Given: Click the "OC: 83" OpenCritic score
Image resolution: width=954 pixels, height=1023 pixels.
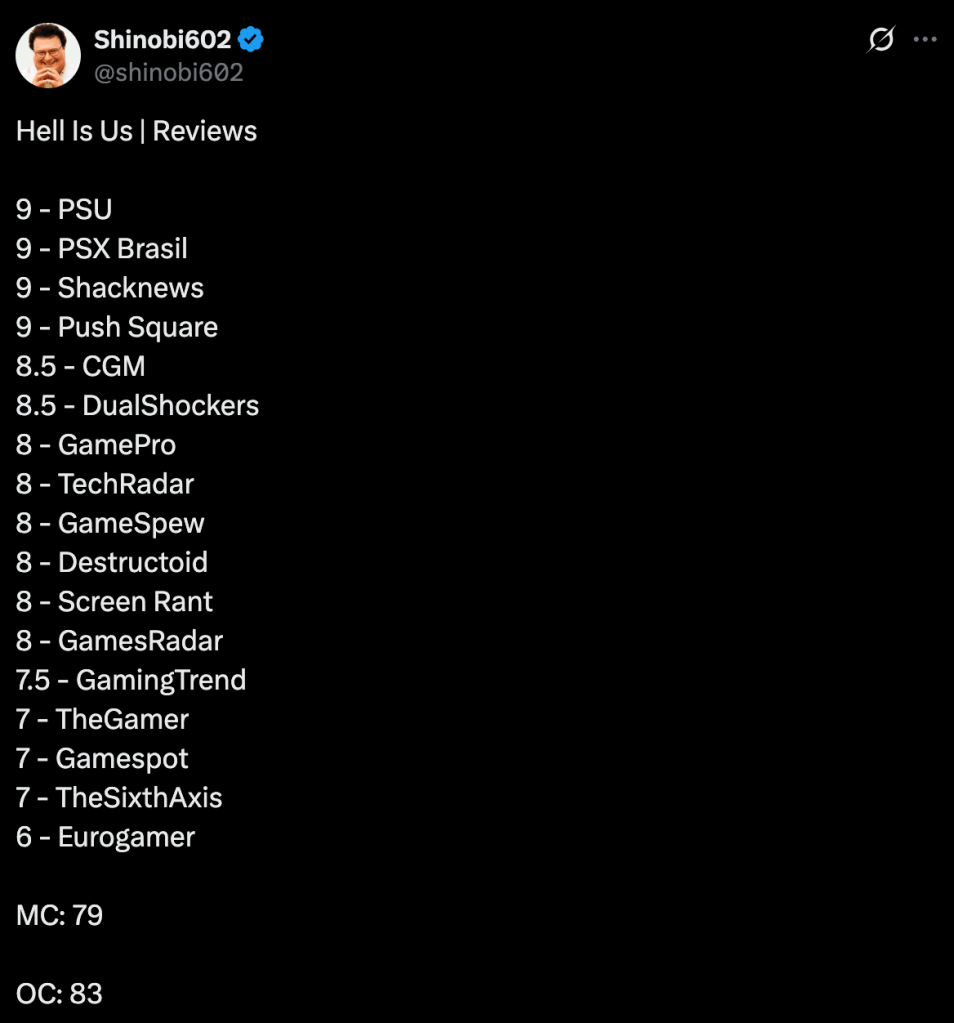Looking at the screenshot, I should (60, 993).
